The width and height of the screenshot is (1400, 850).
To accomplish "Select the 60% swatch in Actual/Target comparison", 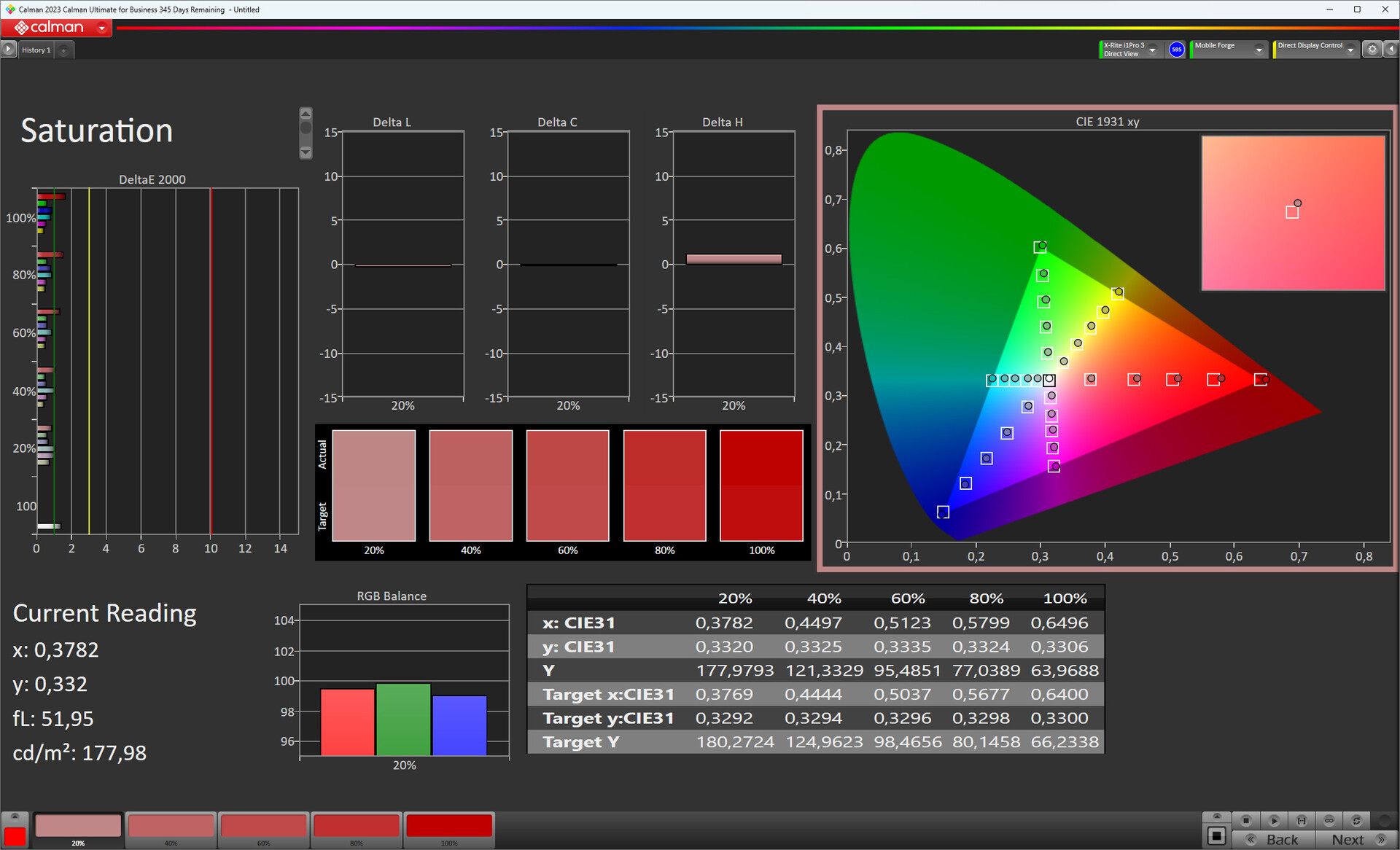I will 568,486.
